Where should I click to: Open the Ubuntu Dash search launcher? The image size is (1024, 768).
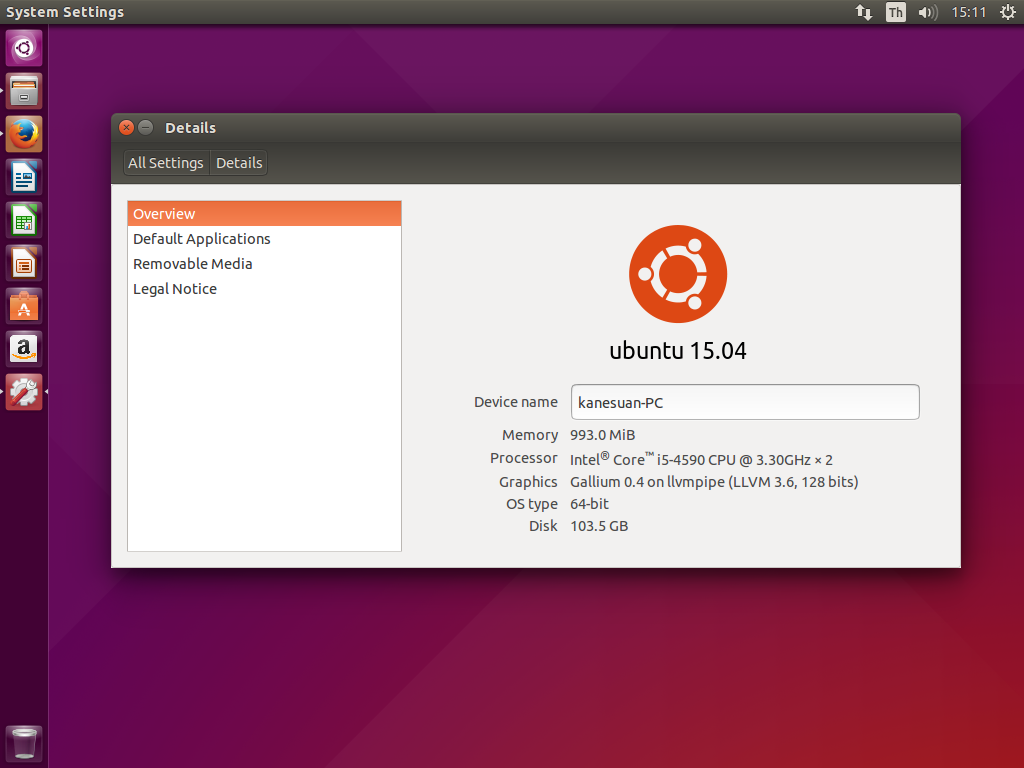[24, 48]
